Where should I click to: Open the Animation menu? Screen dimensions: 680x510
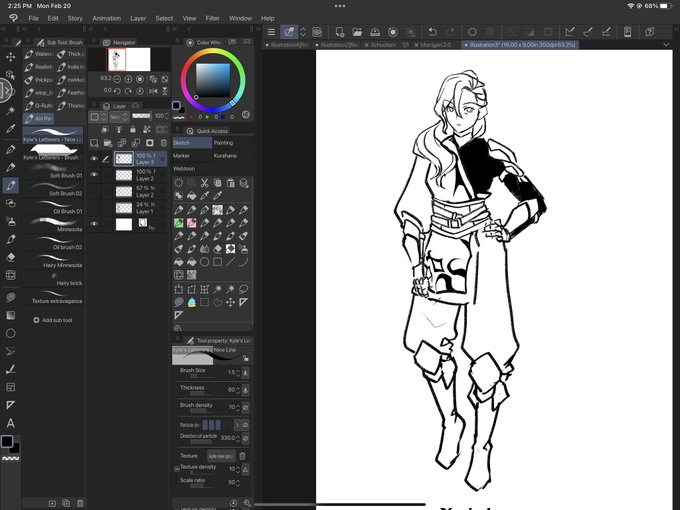(106, 18)
